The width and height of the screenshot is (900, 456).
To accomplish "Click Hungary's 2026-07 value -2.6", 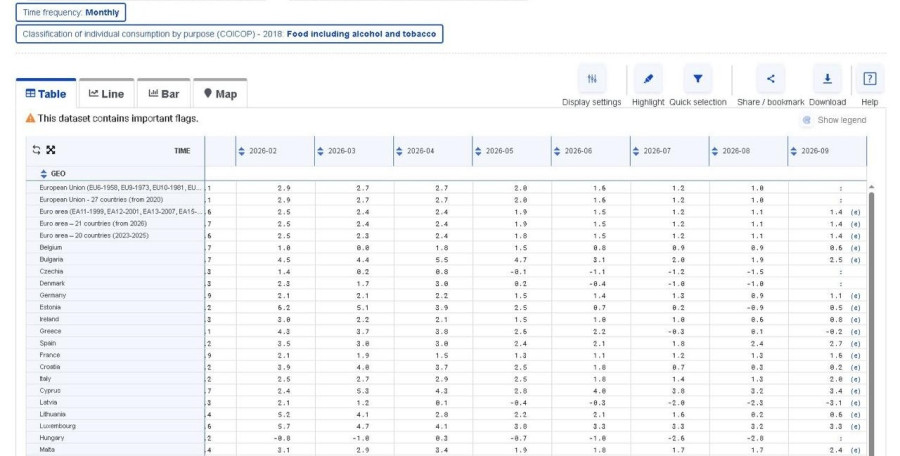I will point(676,439).
